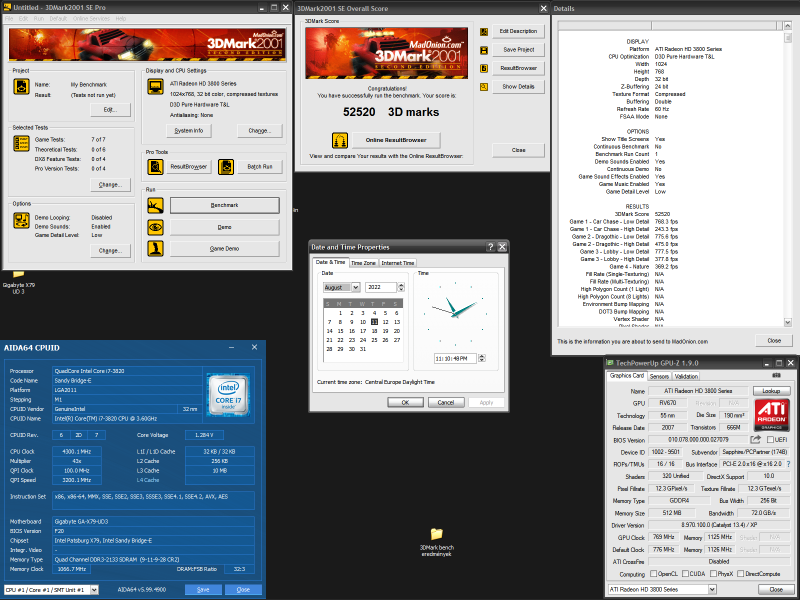Click the Change button in Display and CPU Settings

[260, 131]
